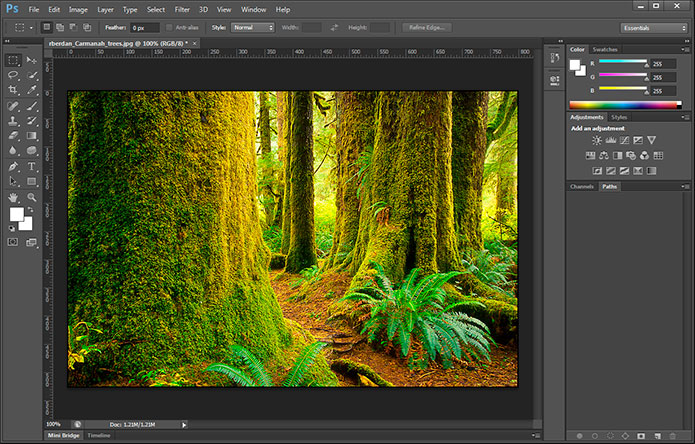This screenshot has height=444, width=695.
Task: Select the Move tool
Action: click(x=32, y=61)
